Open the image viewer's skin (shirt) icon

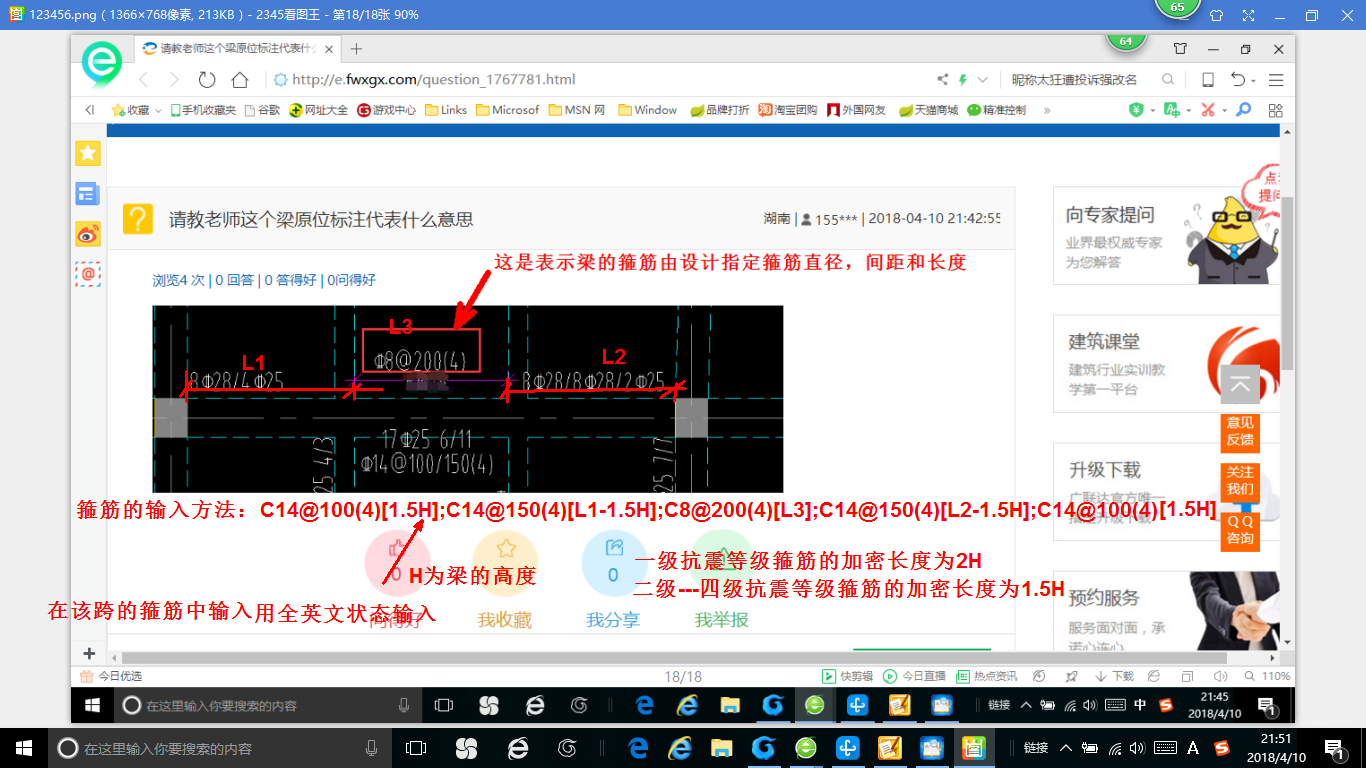(1216, 15)
